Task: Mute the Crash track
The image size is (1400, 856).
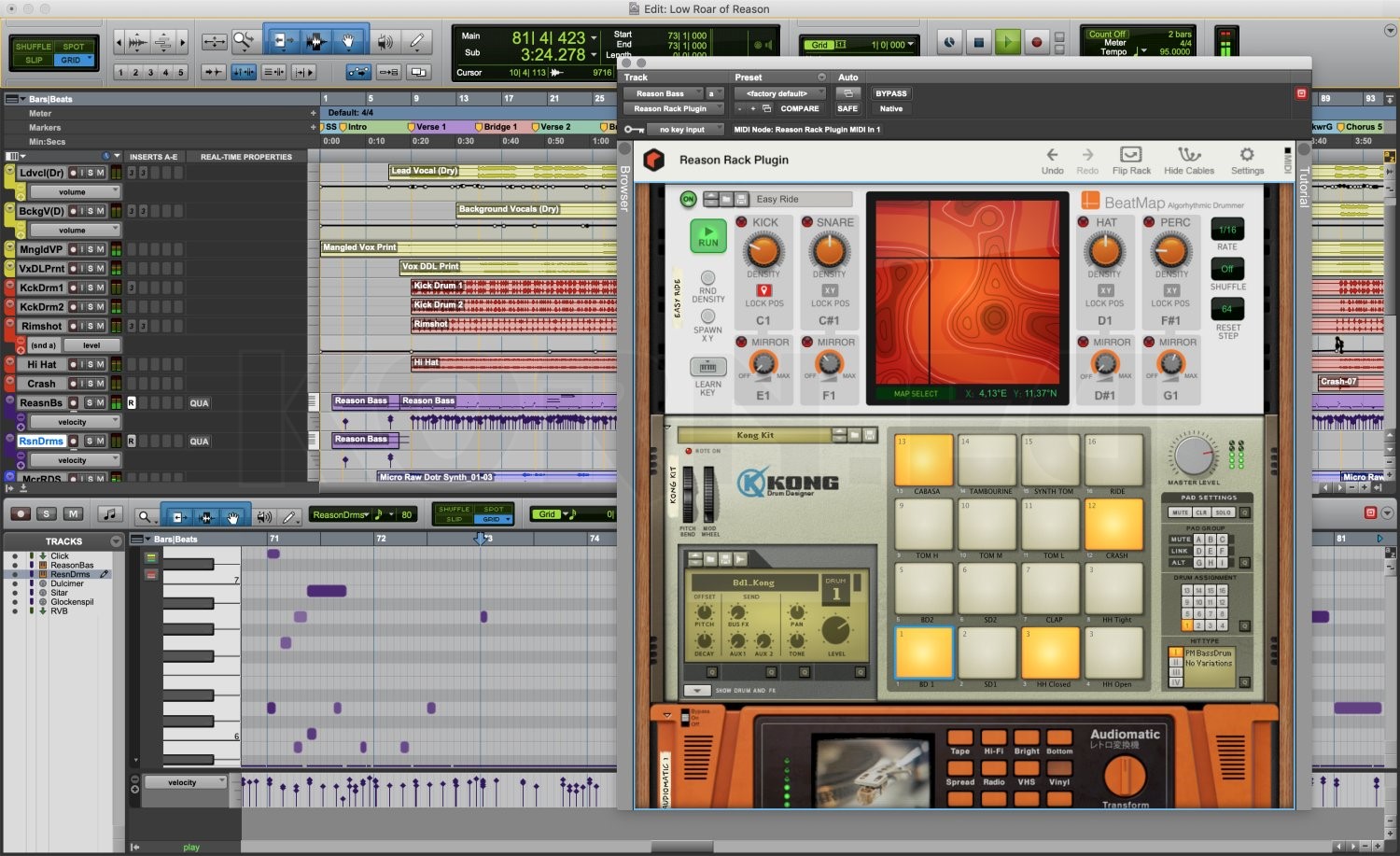Action: click(x=101, y=384)
